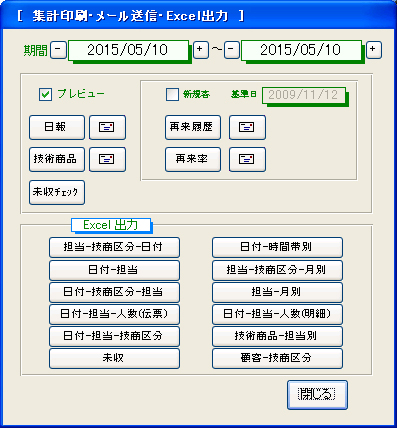Open the 再来率 report
The image size is (397, 428).
pyautogui.click(x=193, y=159)
